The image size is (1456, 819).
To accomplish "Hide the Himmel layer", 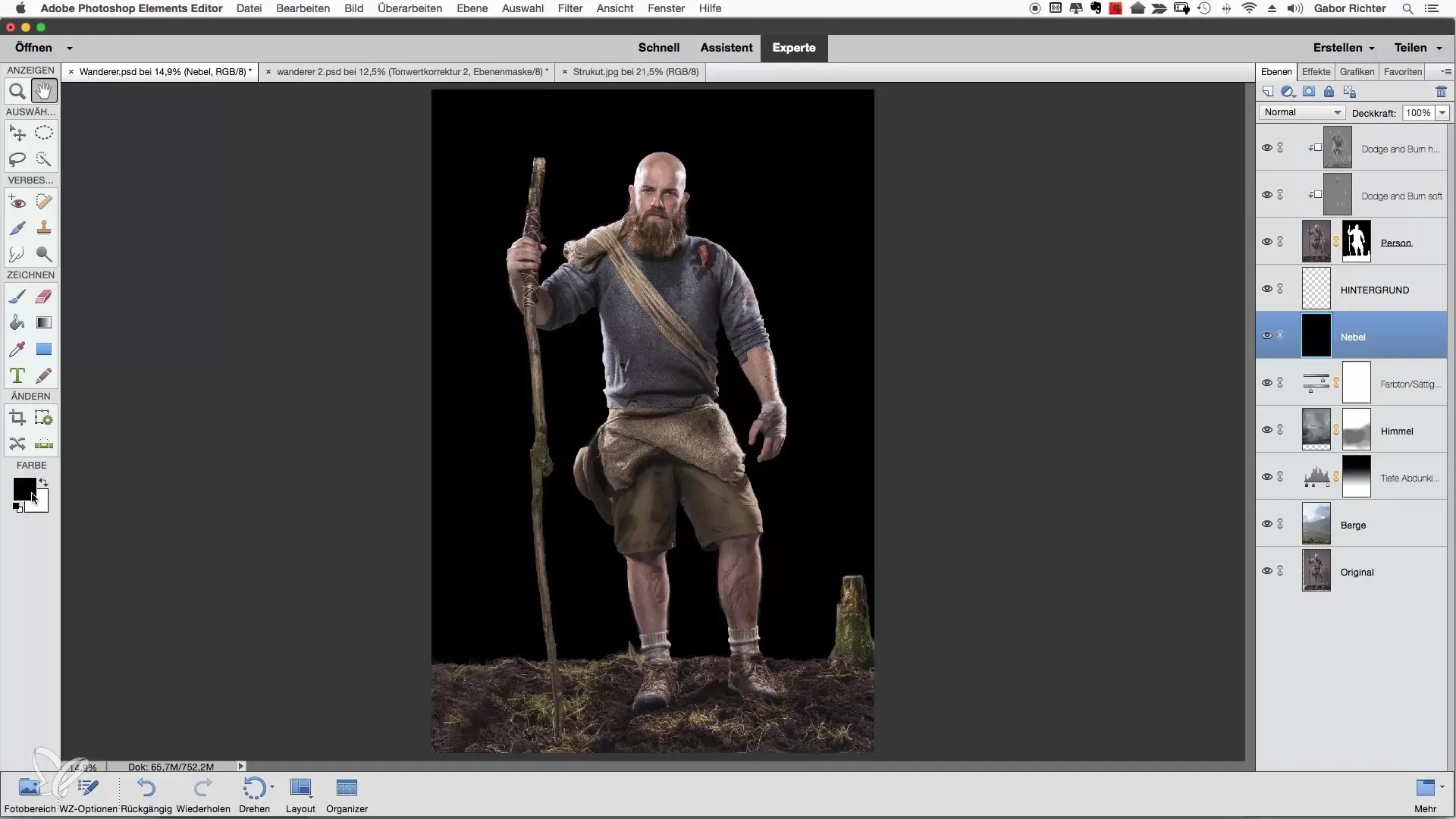I will click(1266, 430).
